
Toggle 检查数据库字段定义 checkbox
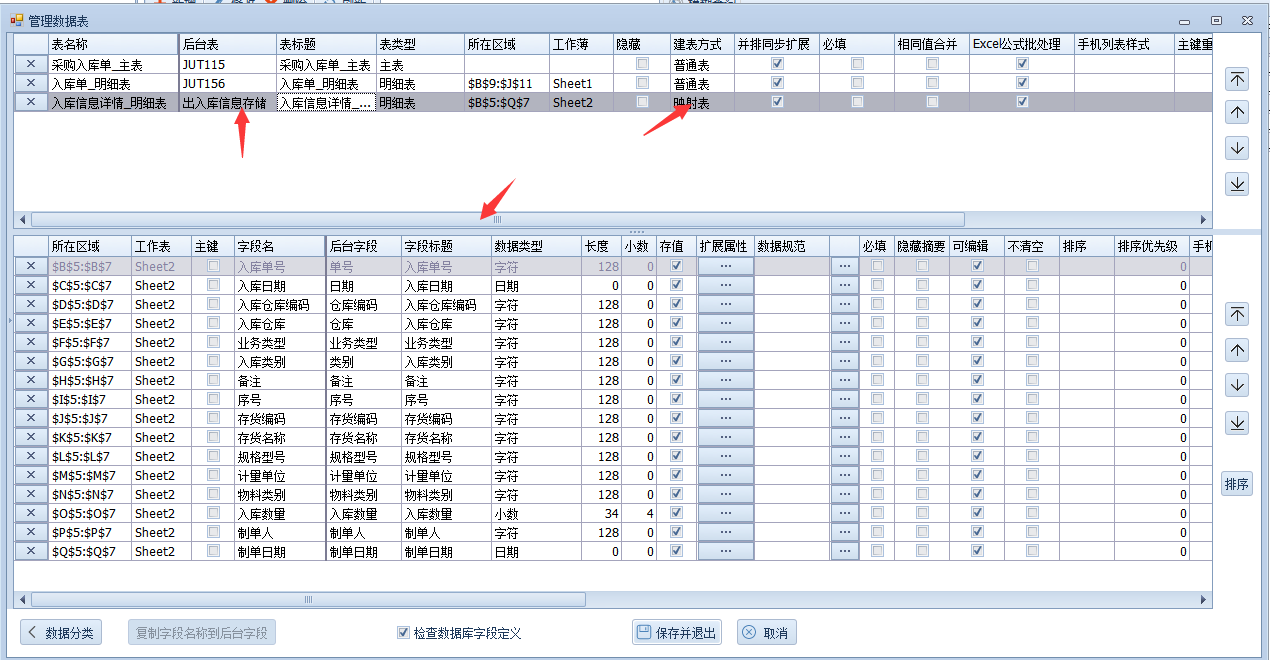403,633
